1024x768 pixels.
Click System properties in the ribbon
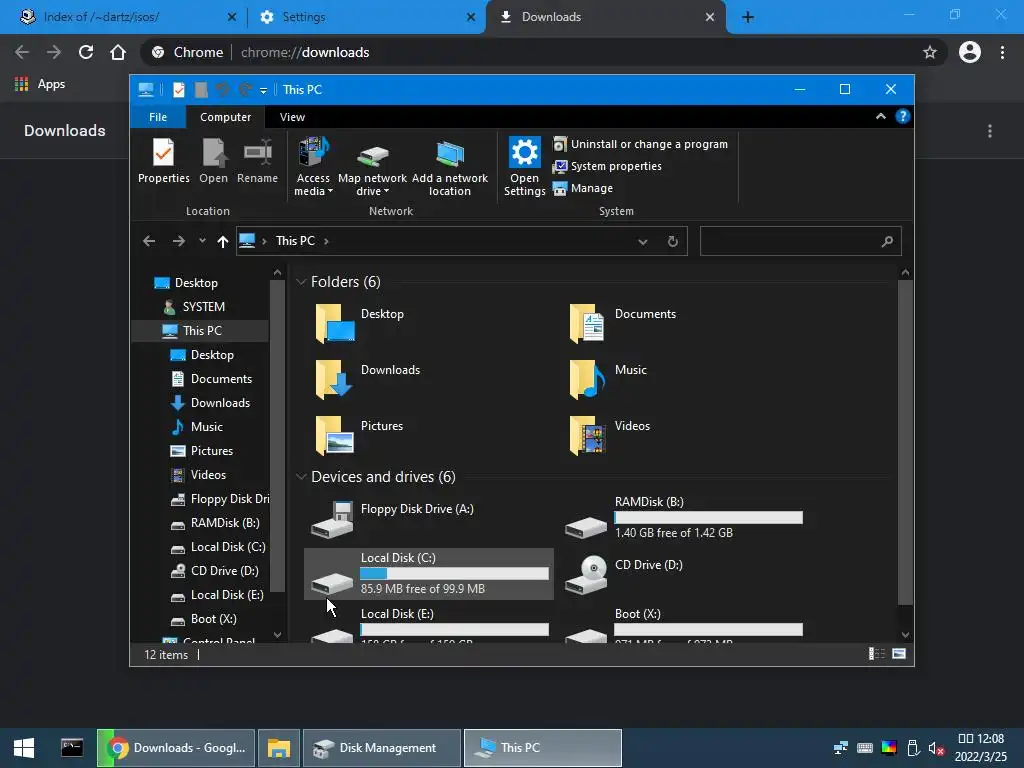[607, 167]
